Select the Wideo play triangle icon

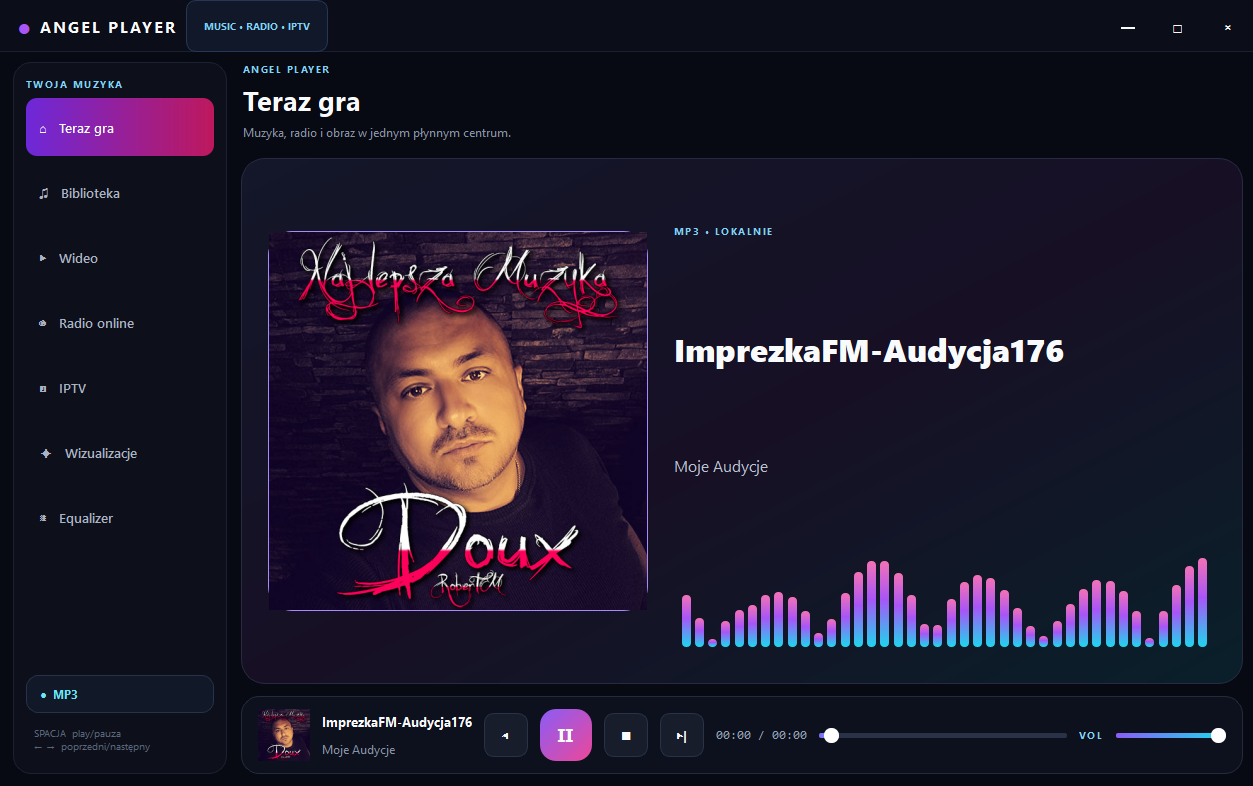point(43,258)
